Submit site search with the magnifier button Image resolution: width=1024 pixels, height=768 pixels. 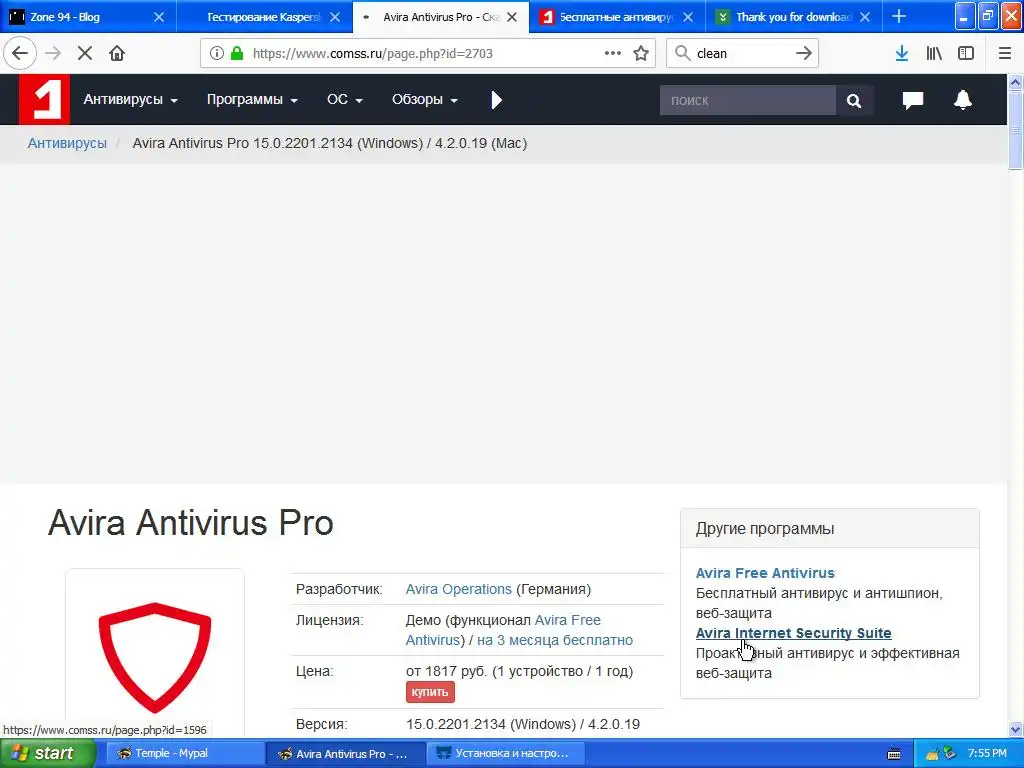(x=854, y=100)
